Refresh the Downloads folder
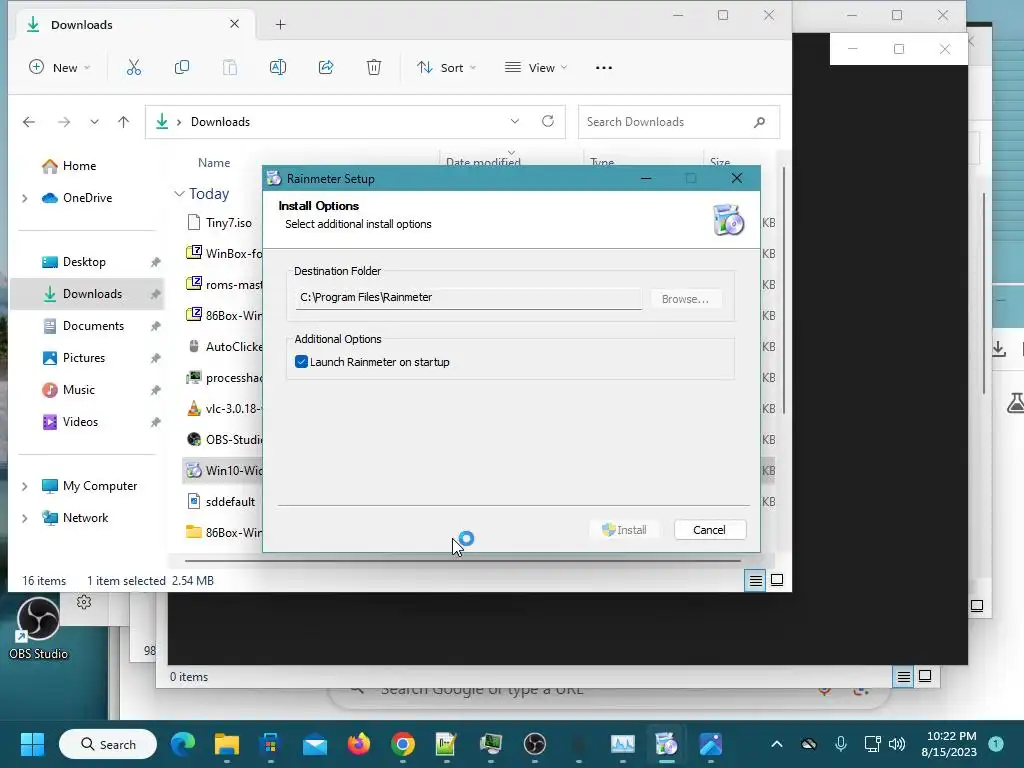This screenshot has width=1024, height=768. point(548,121)
